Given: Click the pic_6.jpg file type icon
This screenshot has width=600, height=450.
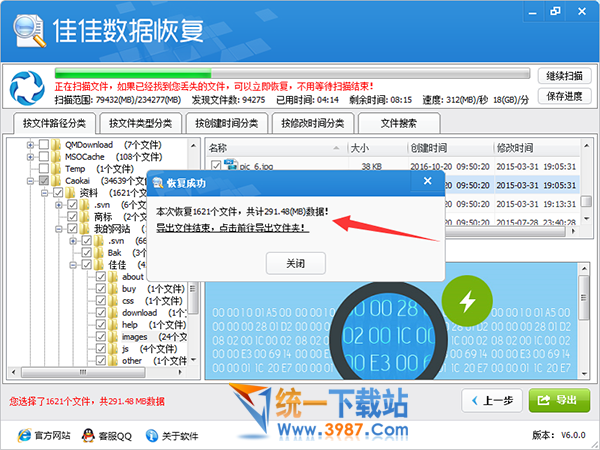Looking at the screenshot, I should click(x=230, y=165).
